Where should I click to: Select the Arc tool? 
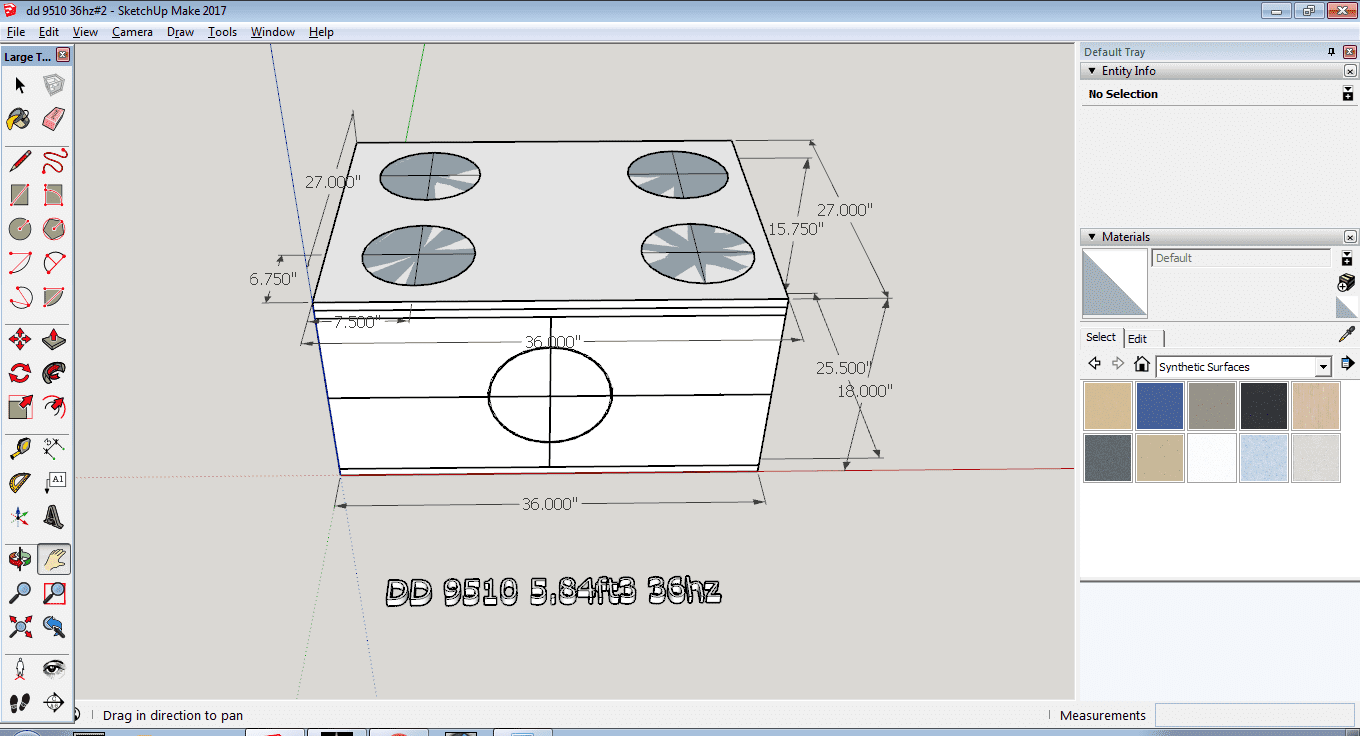20,263
